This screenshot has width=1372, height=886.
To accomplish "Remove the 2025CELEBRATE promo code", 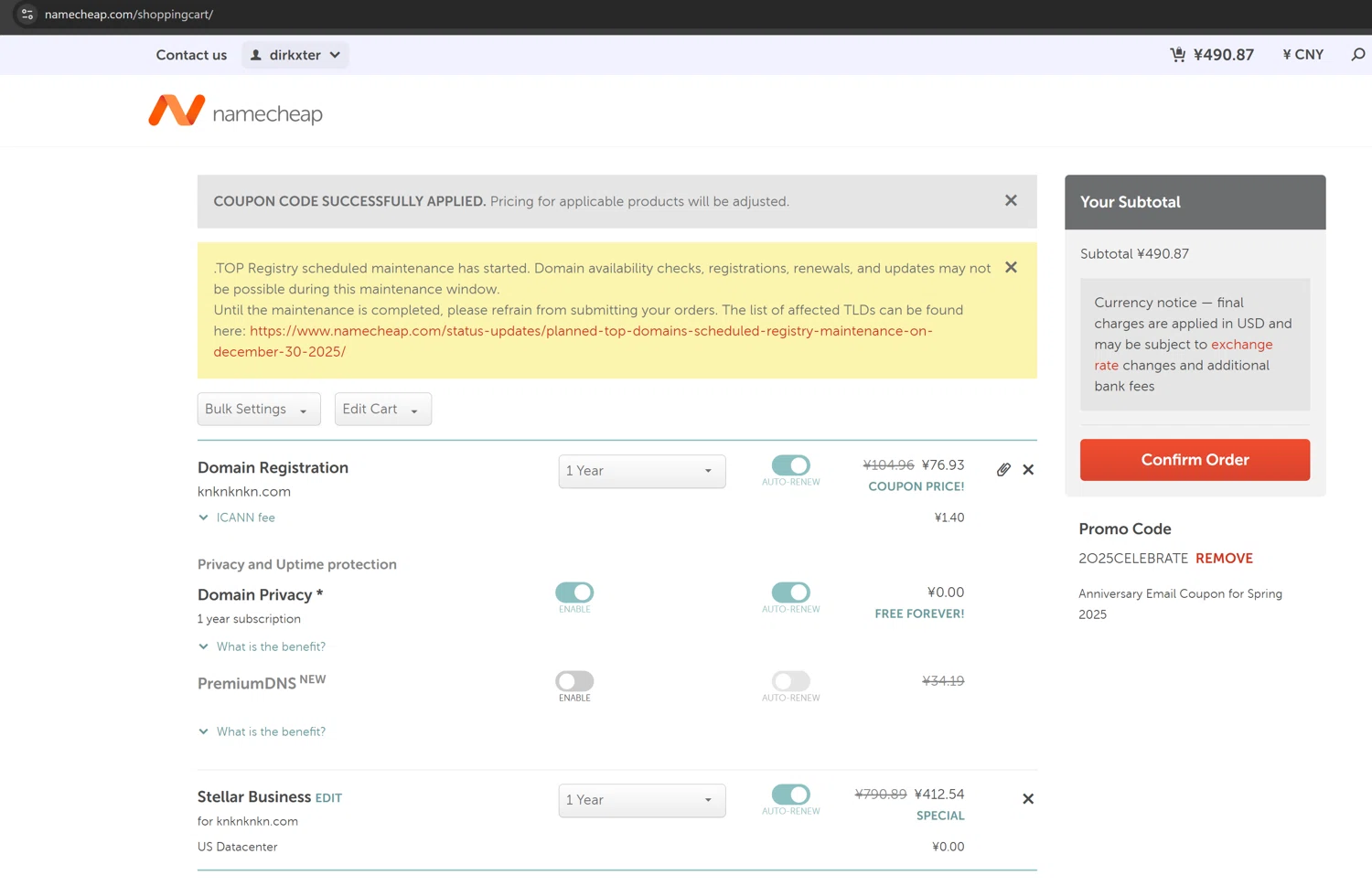I will (1224, 559).
